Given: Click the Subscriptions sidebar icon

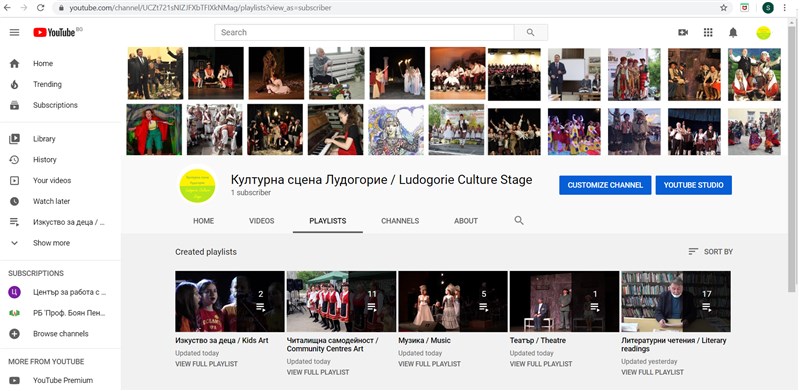Looking at the screenshot, I should 14,105.
